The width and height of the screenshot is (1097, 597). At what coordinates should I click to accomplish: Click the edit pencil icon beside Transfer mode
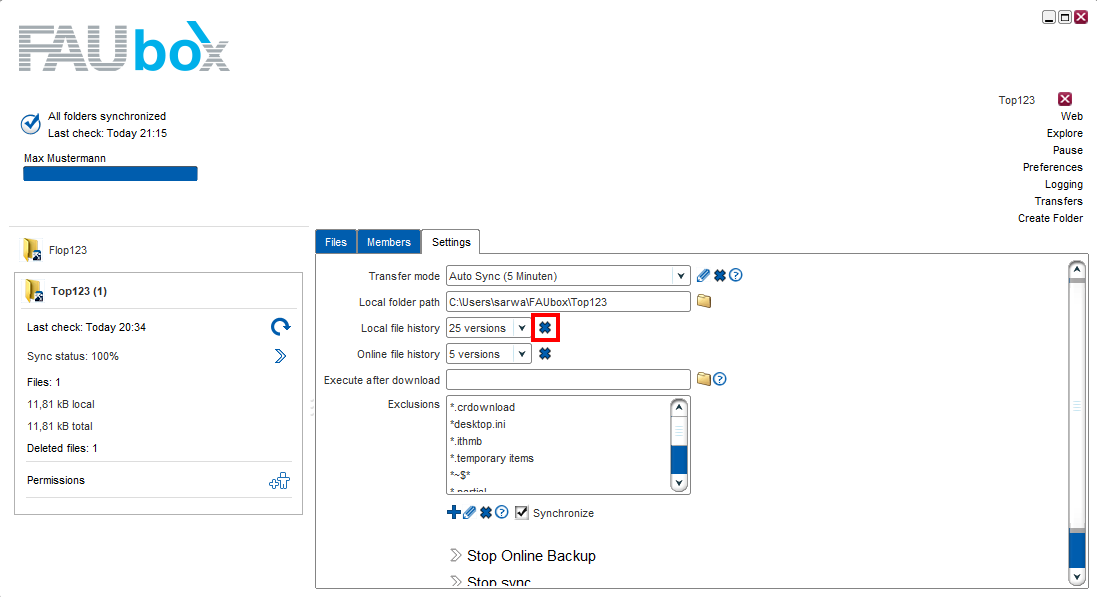(x=703, y=276)
